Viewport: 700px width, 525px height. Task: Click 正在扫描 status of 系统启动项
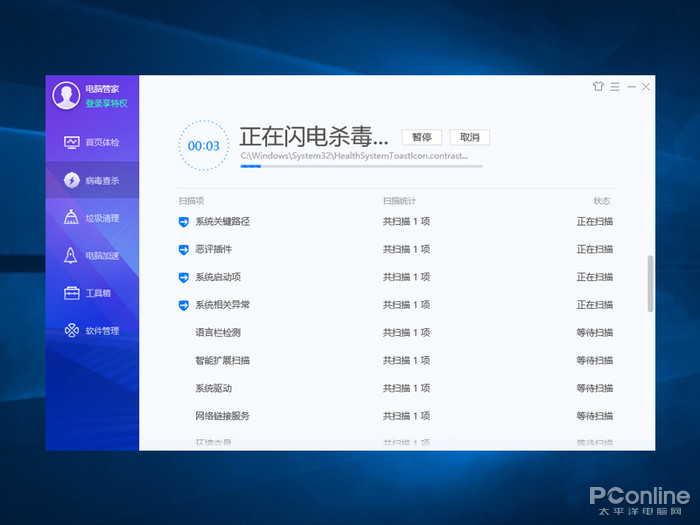pyautogui.click(x=595, y=277)
